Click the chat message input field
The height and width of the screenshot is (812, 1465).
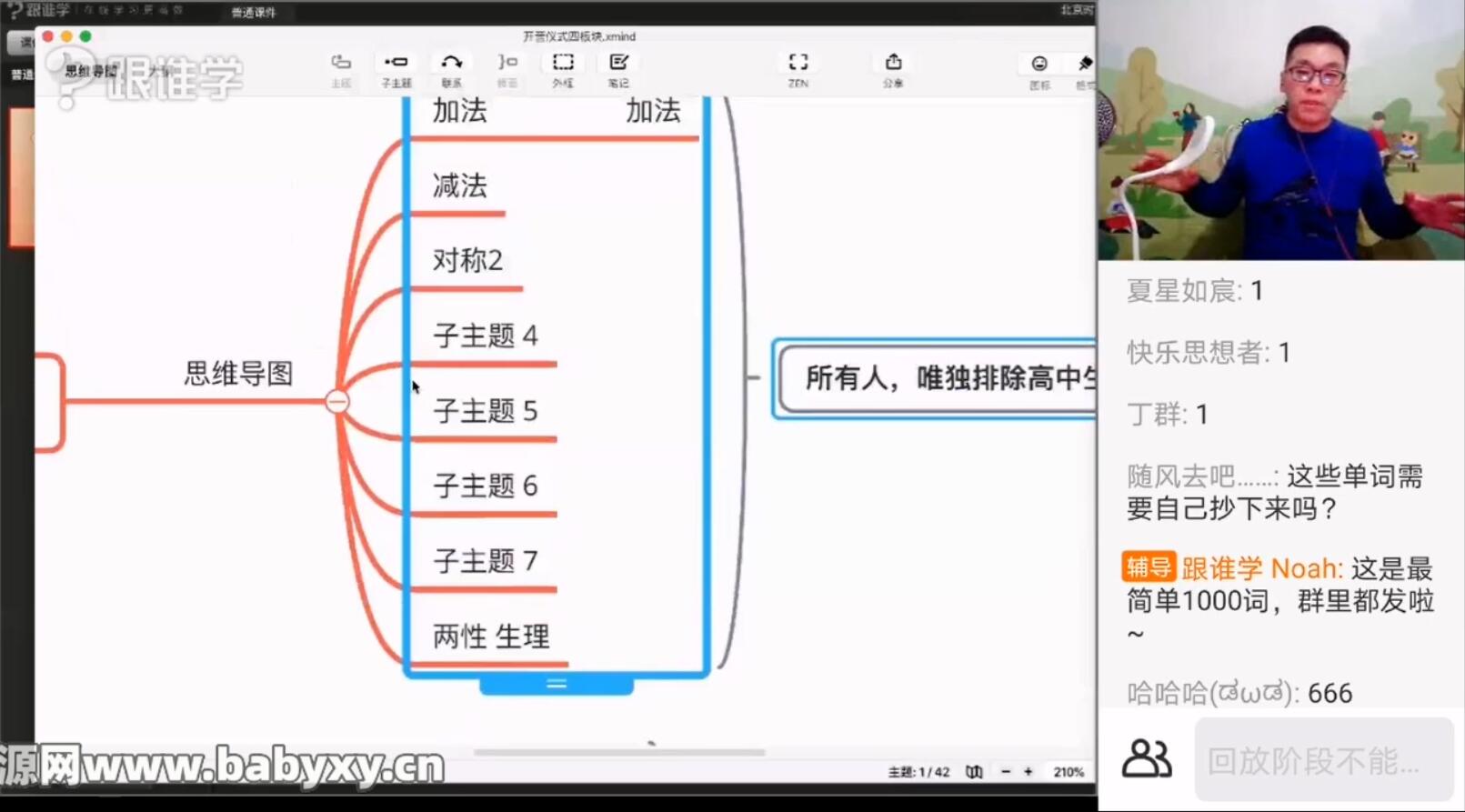(1323, 760)
